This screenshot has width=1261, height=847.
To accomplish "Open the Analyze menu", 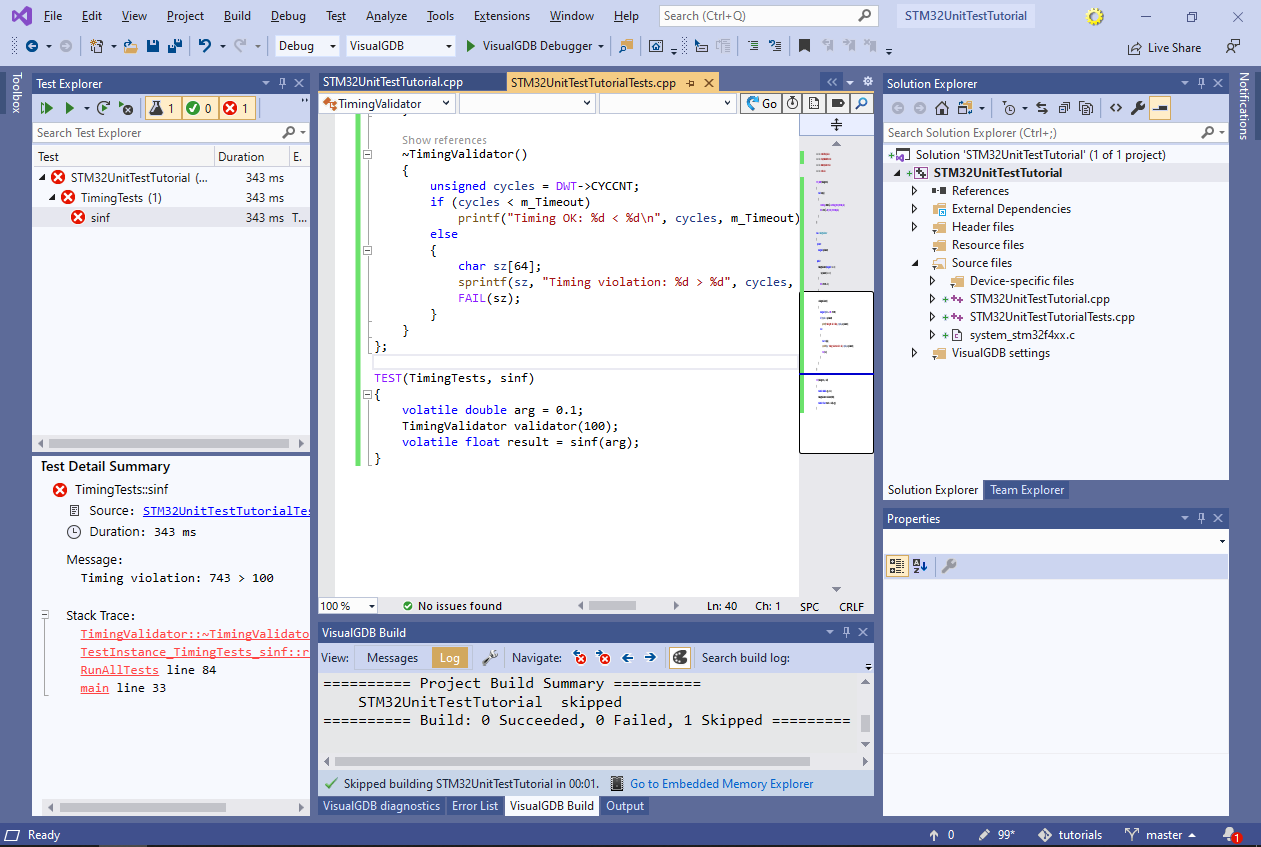I will 386,16.
